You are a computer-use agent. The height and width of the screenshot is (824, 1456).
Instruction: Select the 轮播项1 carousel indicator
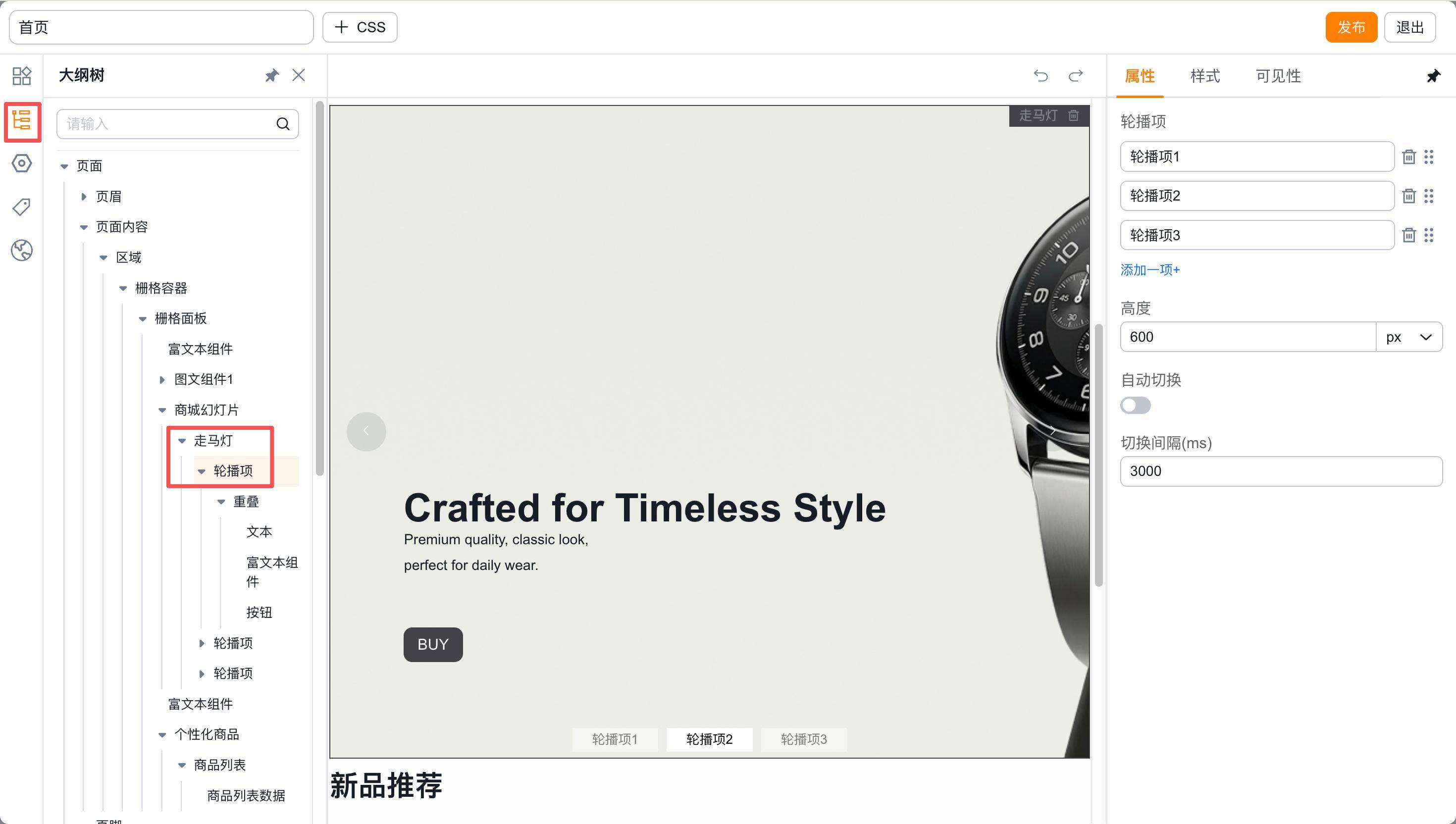[x=615, y=739]
